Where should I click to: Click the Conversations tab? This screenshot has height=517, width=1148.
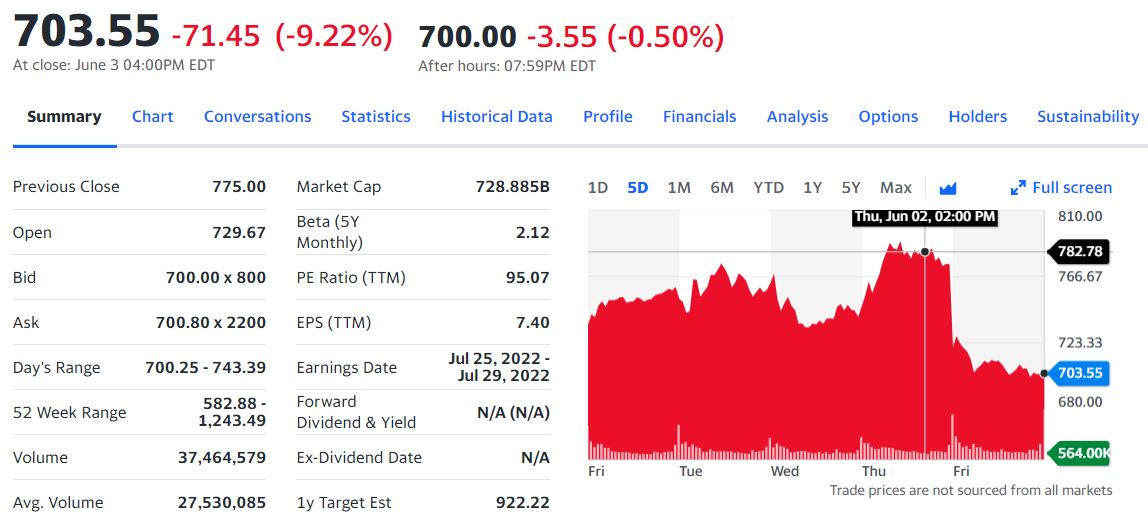point(257,117)
